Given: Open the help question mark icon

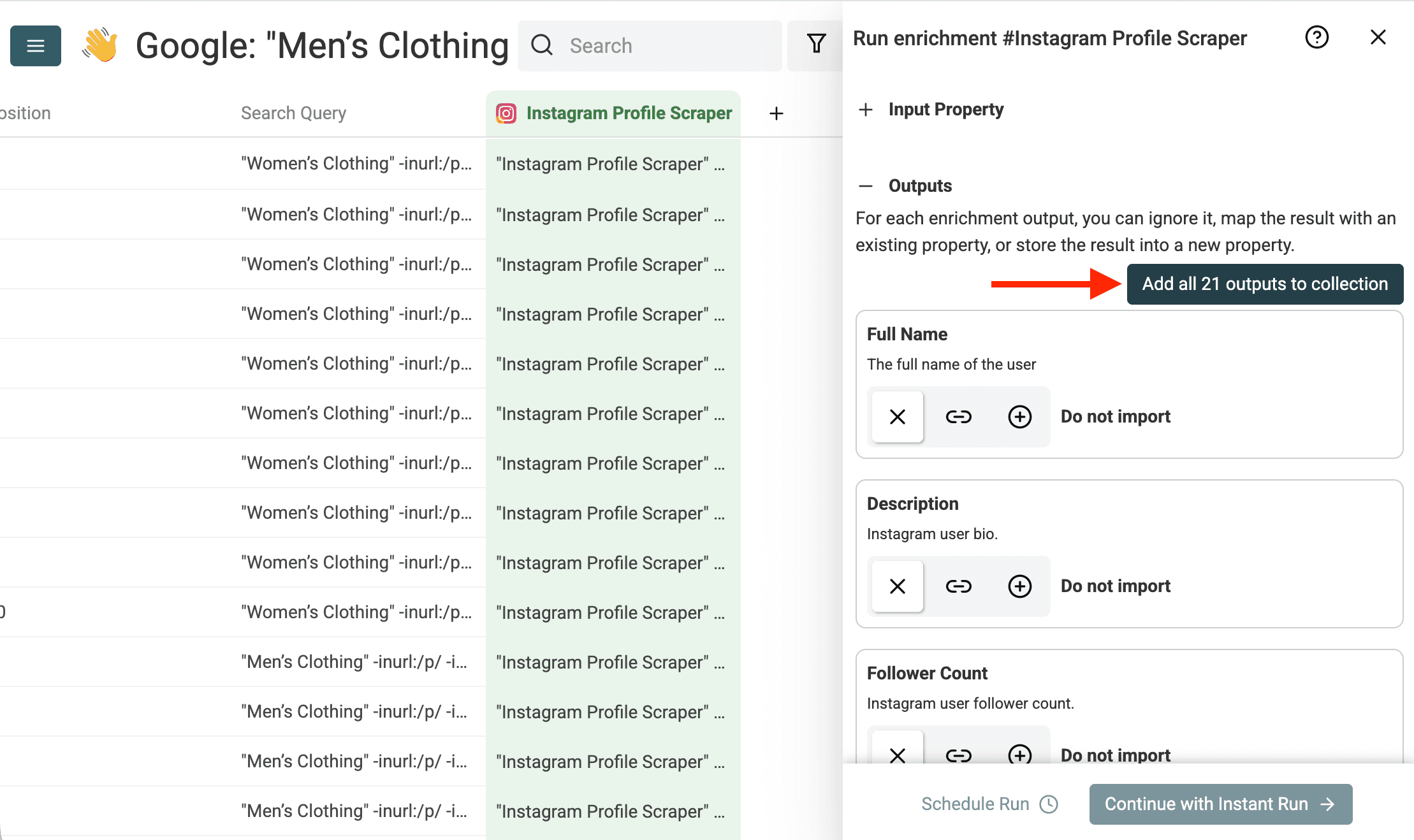Looking at the screenshot, I should point(1316,38).
